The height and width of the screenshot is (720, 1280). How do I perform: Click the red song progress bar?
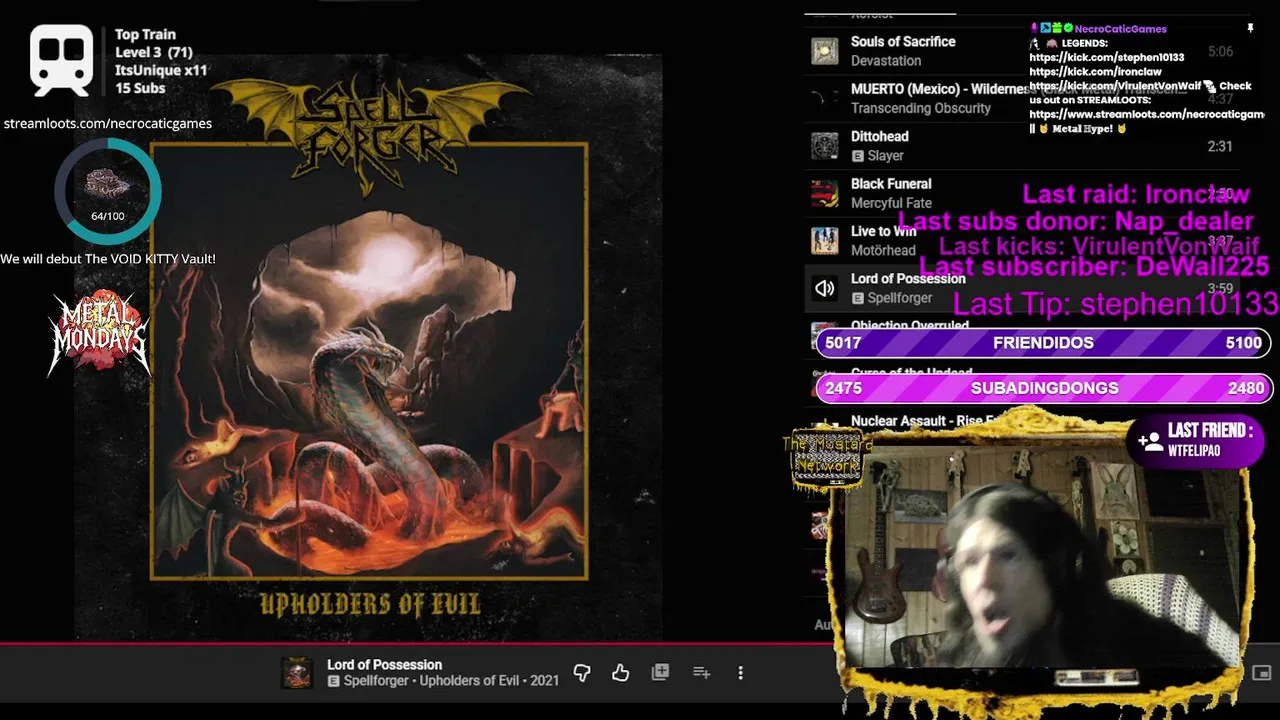[x=420, y=643]
